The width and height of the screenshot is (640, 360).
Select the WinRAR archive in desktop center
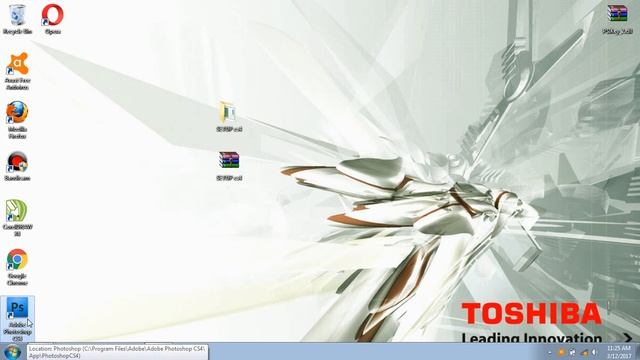229,166
